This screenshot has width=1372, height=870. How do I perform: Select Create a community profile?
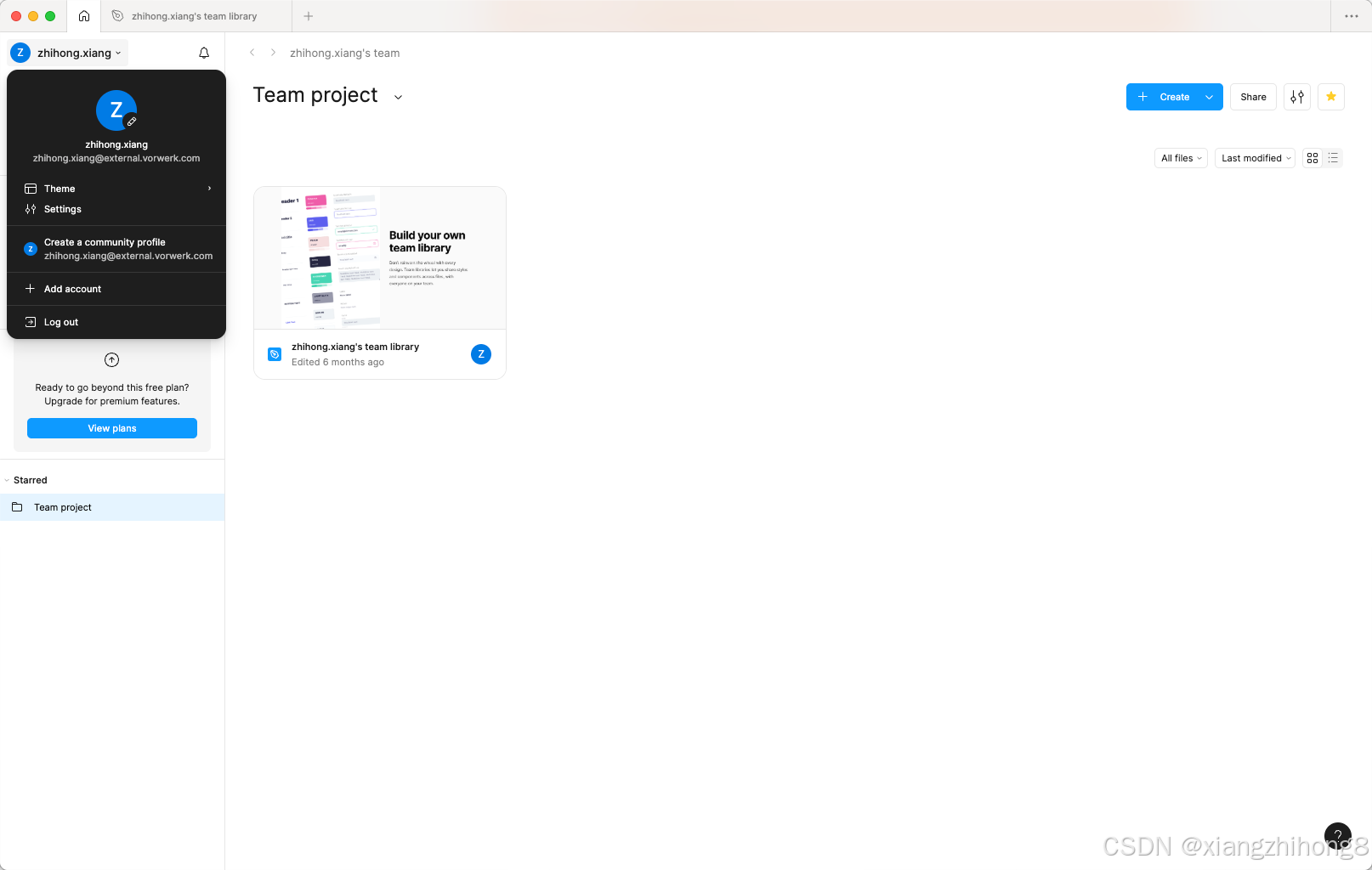point(116,249)
